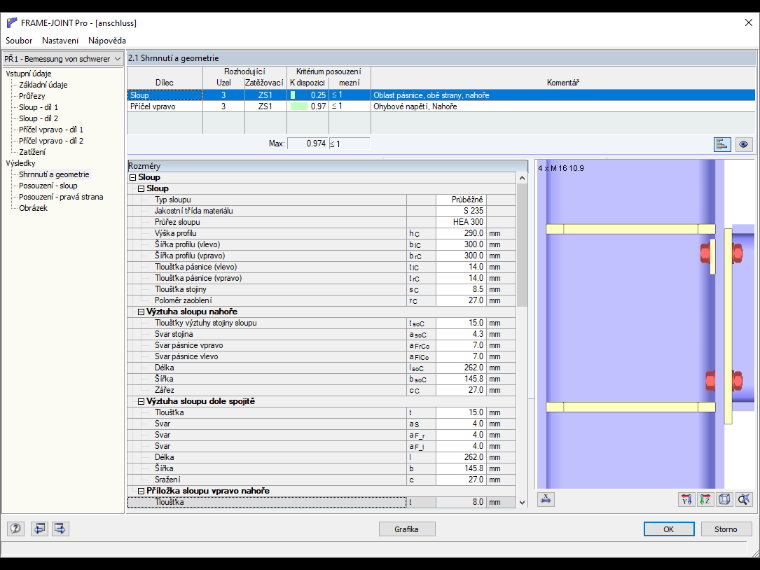
Task: Click the Zářez row value 27.0
Action: click(461, 390)
